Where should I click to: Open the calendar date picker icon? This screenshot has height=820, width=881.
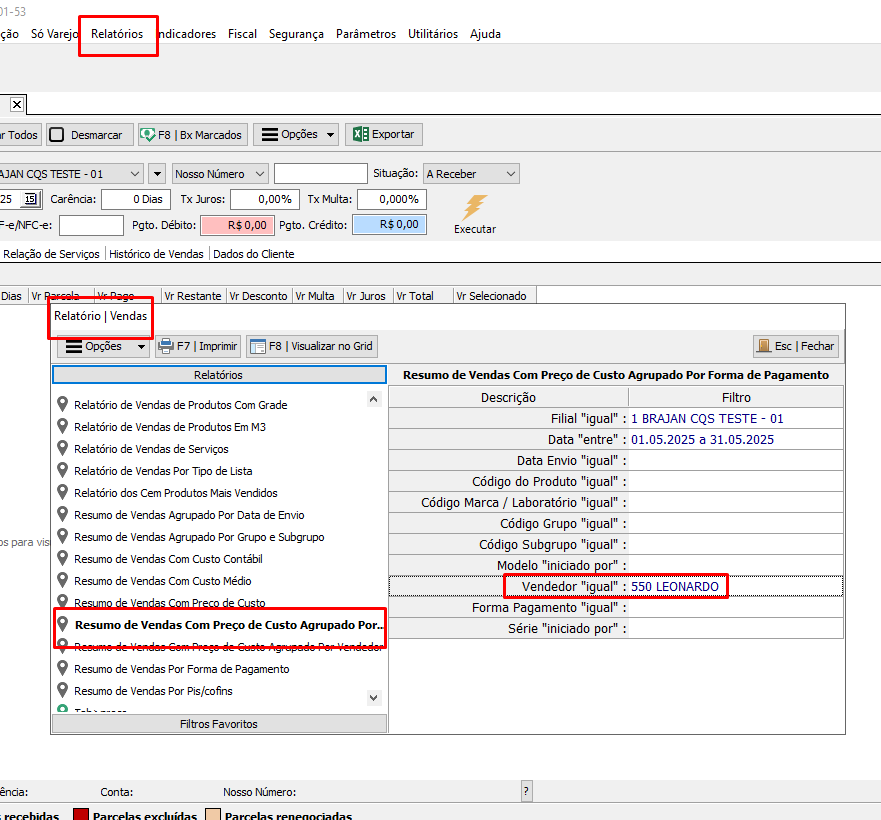pos(30,199)
